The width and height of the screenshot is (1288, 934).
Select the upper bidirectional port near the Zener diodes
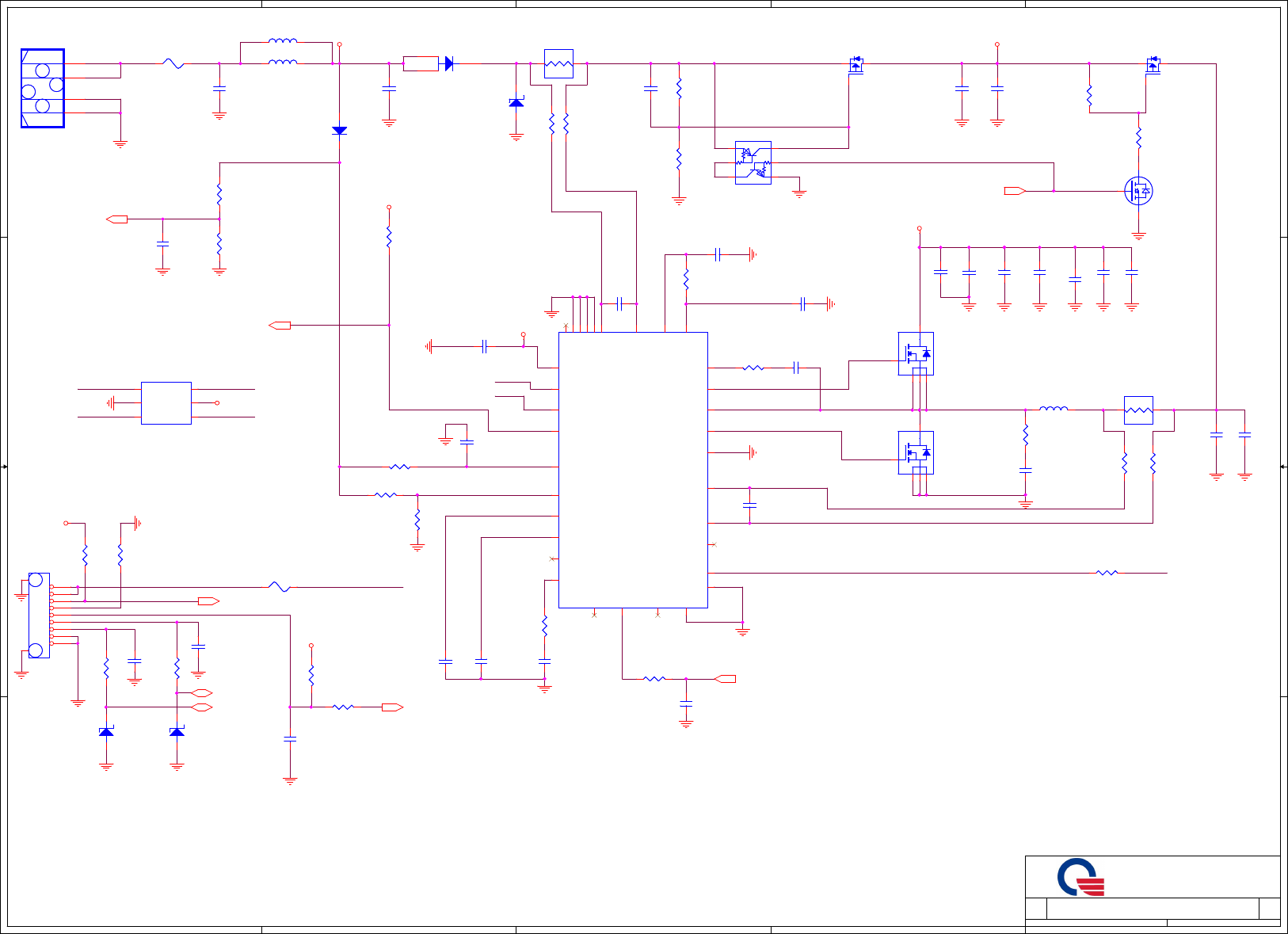pyautogui.click(x=202, y=693)
